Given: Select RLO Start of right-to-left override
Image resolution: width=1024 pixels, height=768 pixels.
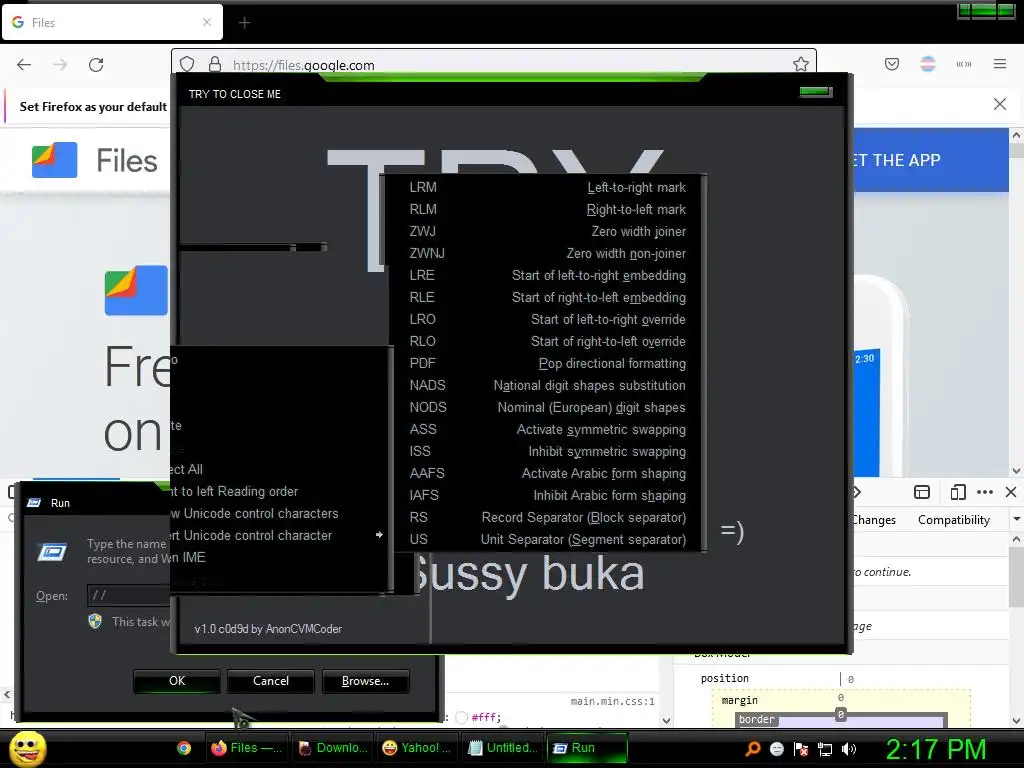Looking at the screenshot, I should click(x=547, y=342).
